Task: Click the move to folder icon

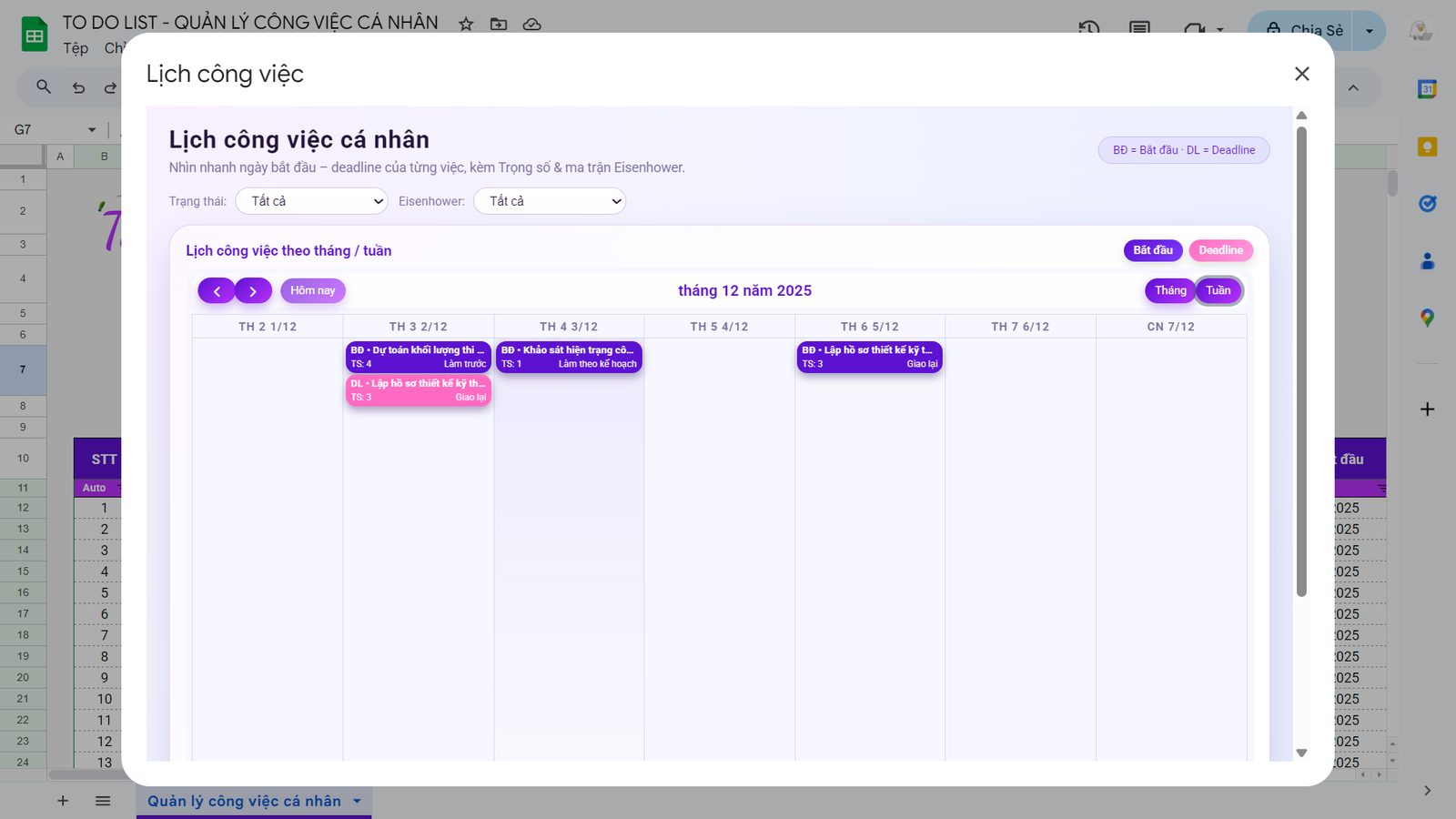Action: tap(499, 24)
